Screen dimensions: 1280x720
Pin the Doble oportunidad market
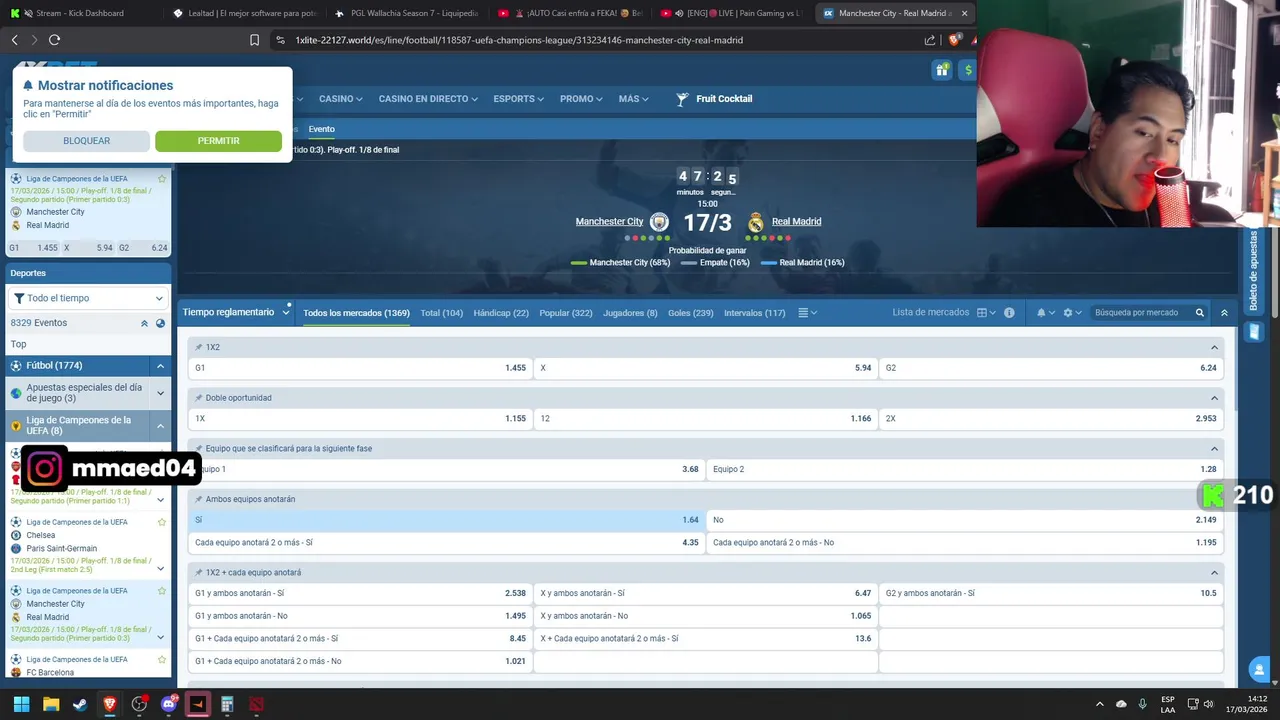pyautogui.click(x=199, y=398)
